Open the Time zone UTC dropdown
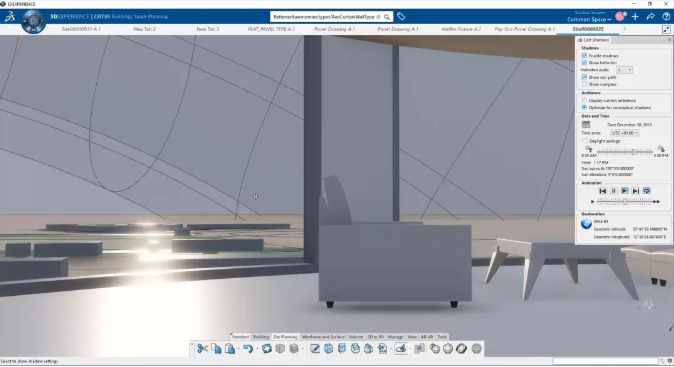Viewport: 674px width, 367px height. (625, 133)
